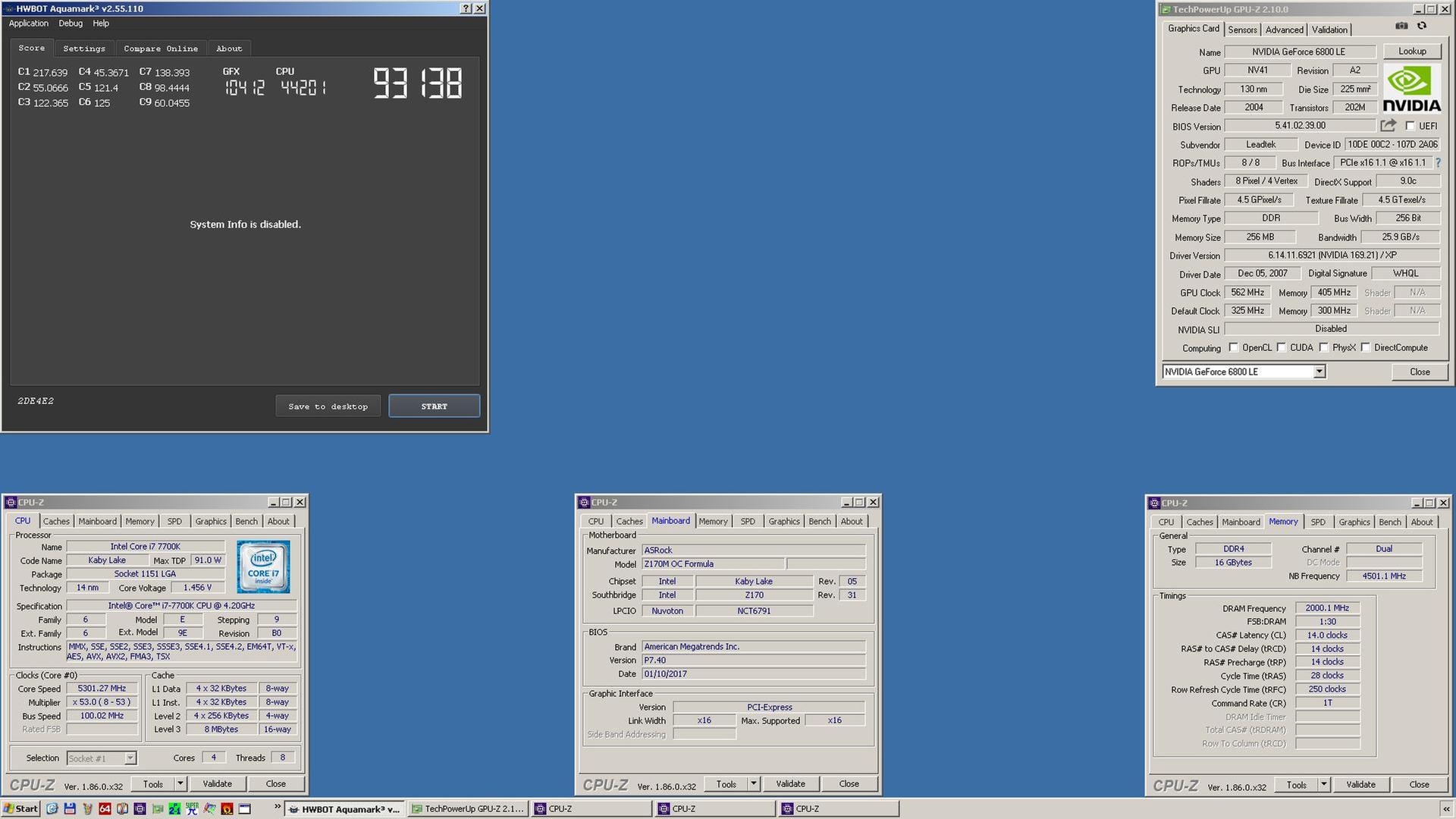
Task: Click the Lookup button in GPU-Z
Action: pos(1412,52)
